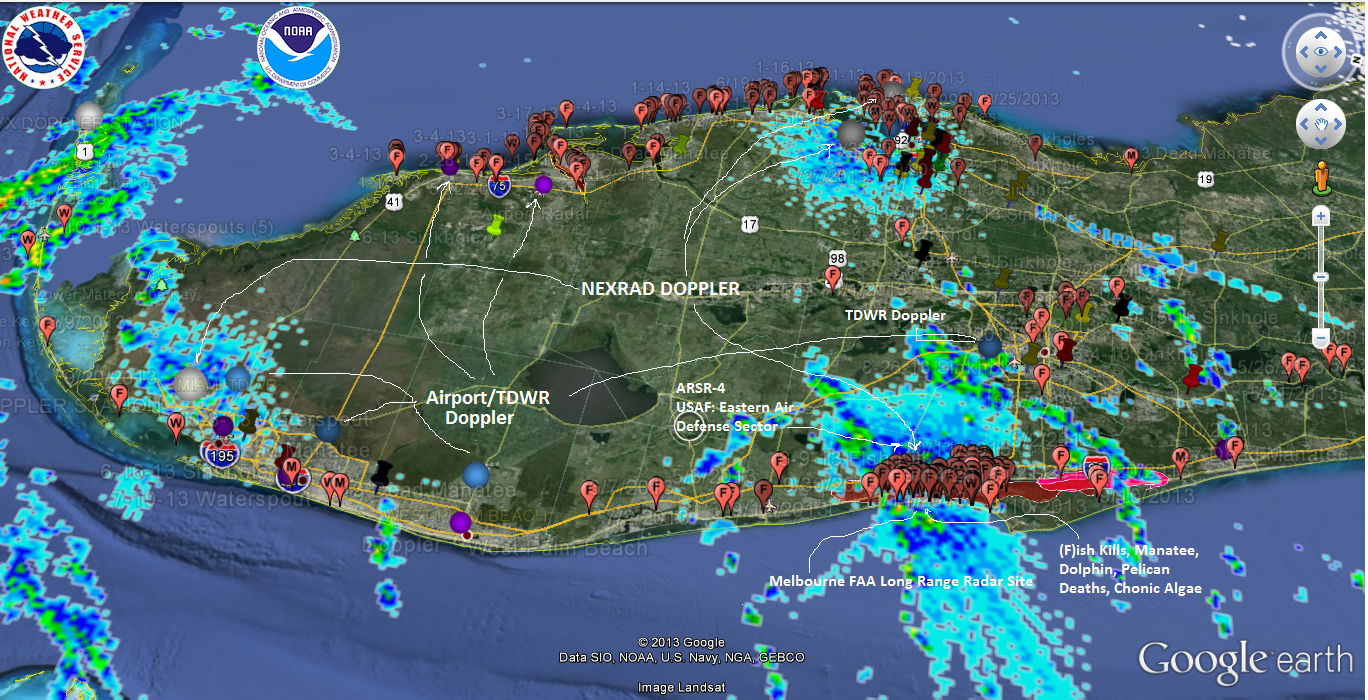Zoom in using the plus button
This screenshot has width=1368, height=700.
pyautogui.click(x=1321, y=216)
